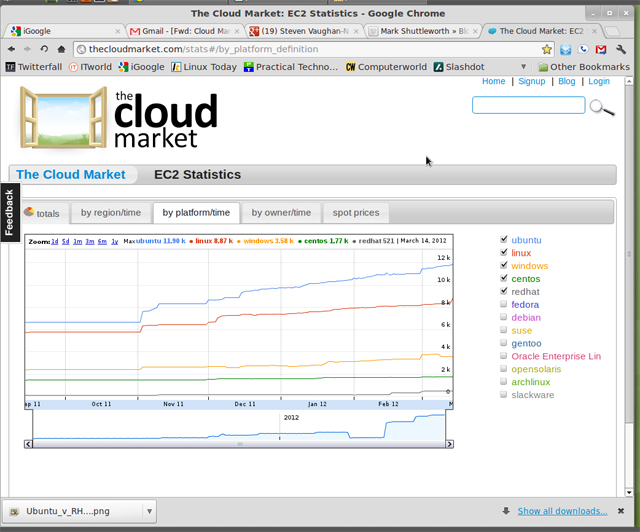This screenshot has width=640, height=532.
Task: Select the by platform/time tab
Action: pos(196,213)
